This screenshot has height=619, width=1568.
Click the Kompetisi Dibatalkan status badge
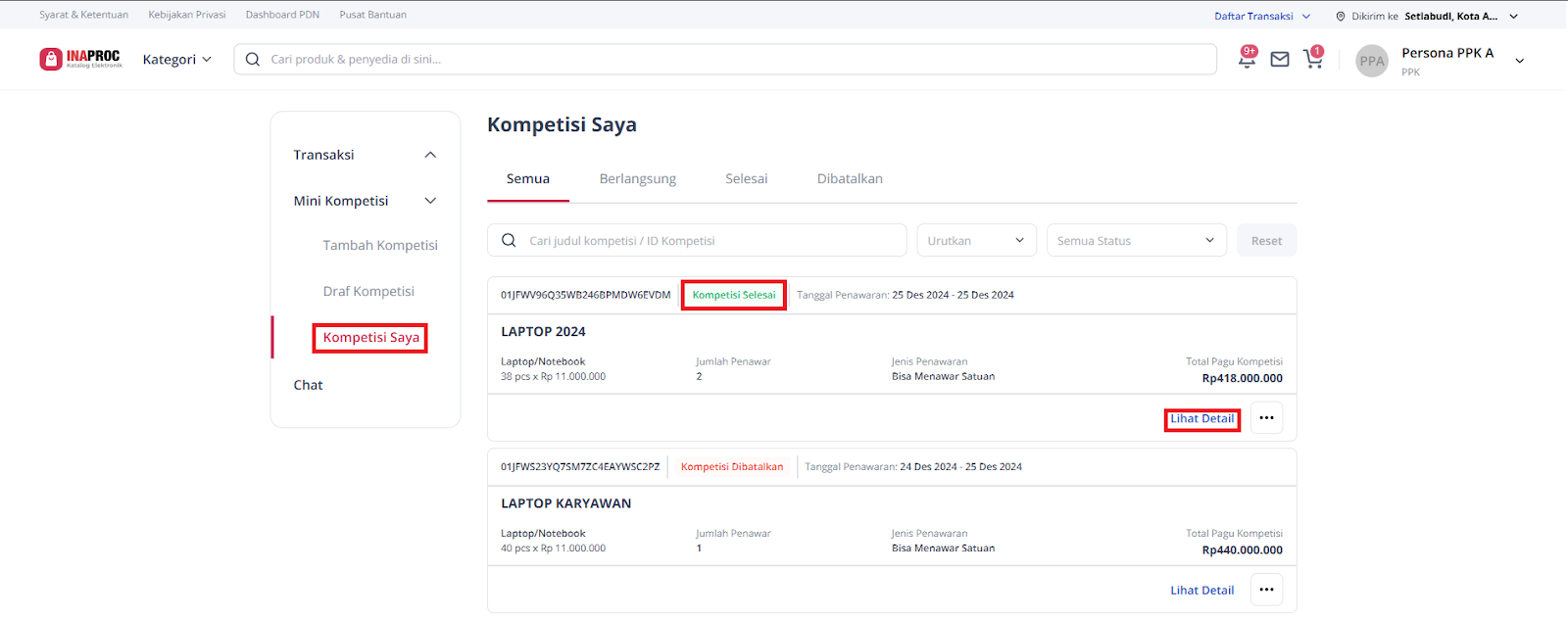coord(732,467)
